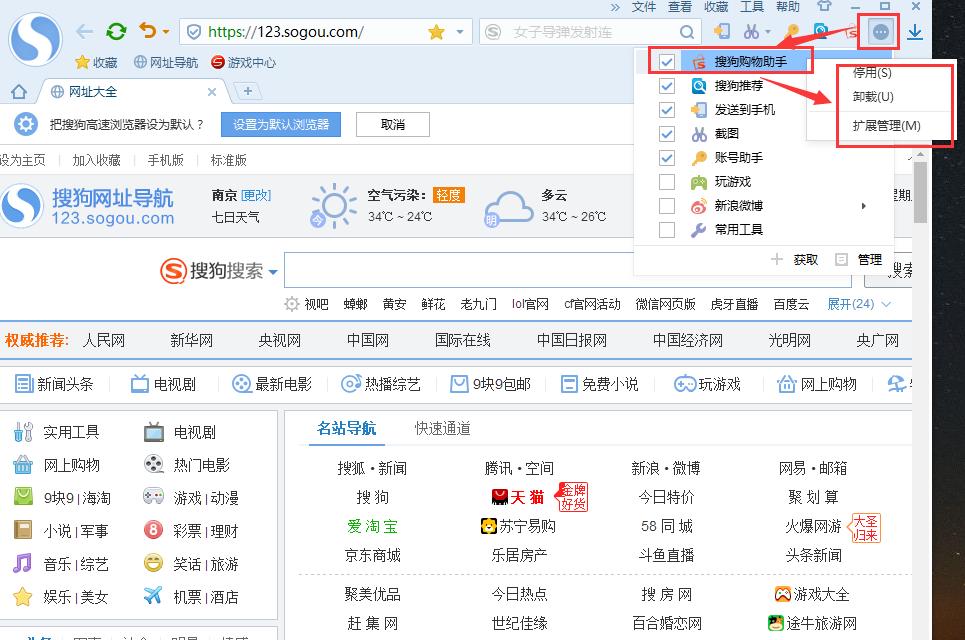This screenshot has height=640, width=965.
Task: Check 新浪微博 checkbox
Action: tap(667, 206)
